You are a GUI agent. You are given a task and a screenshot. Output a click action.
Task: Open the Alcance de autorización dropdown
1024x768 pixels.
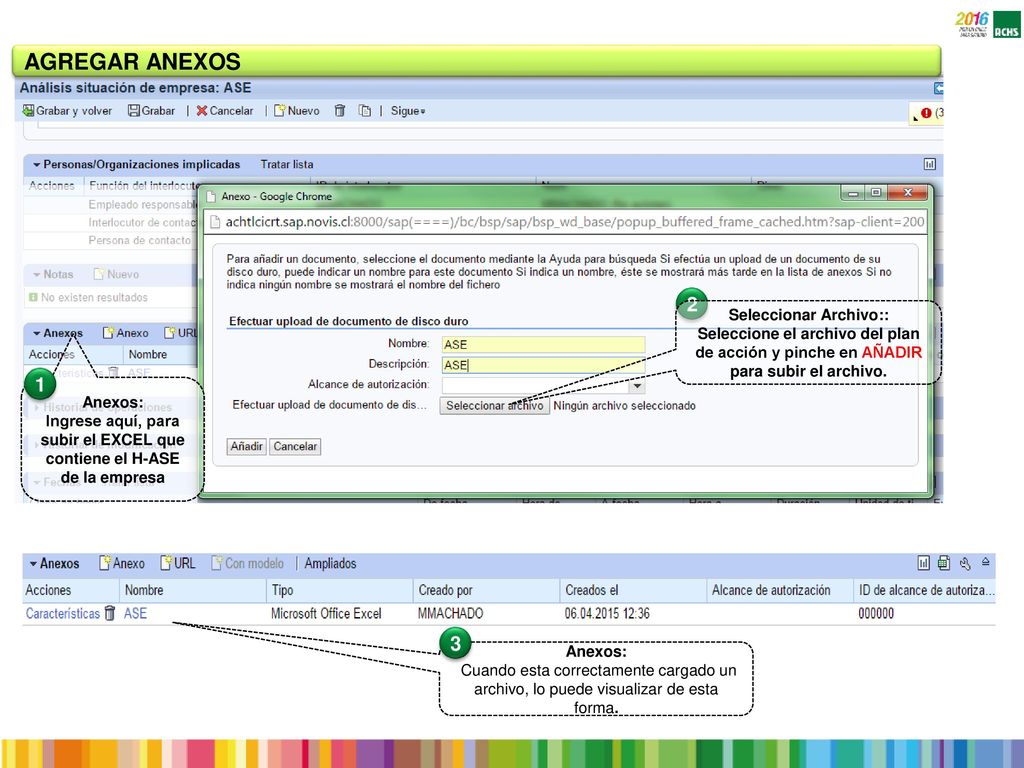[637, 386]
